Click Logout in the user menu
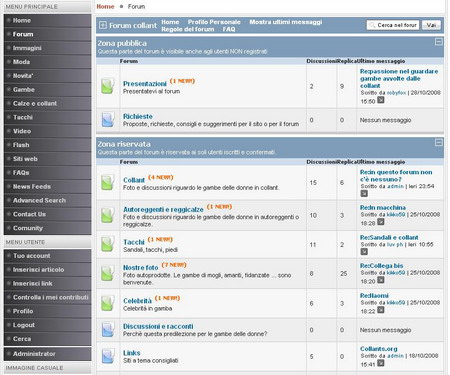Image resolution: width=450 pixels, height=375 pixels. (47, 325)
